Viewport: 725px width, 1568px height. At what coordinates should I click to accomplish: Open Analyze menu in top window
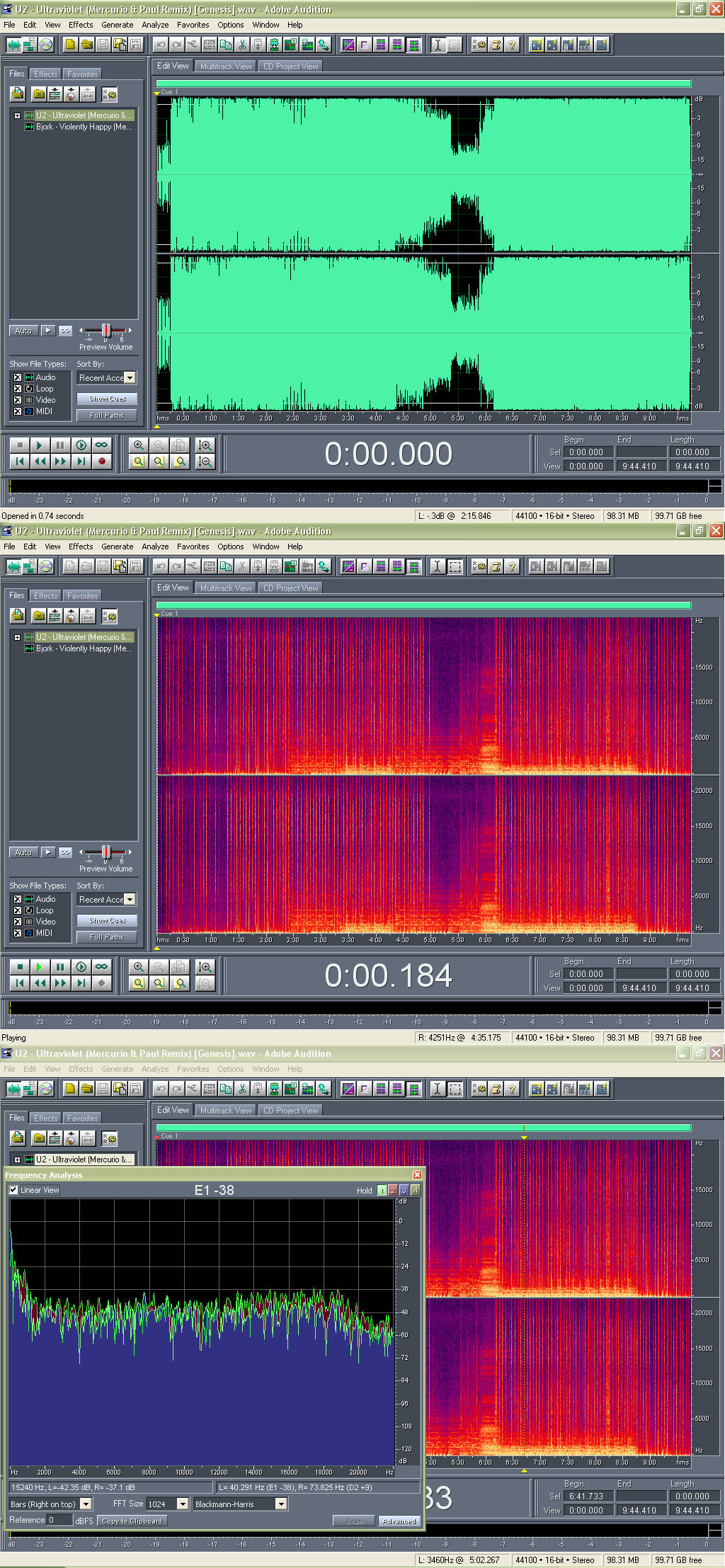coord(155,25)
